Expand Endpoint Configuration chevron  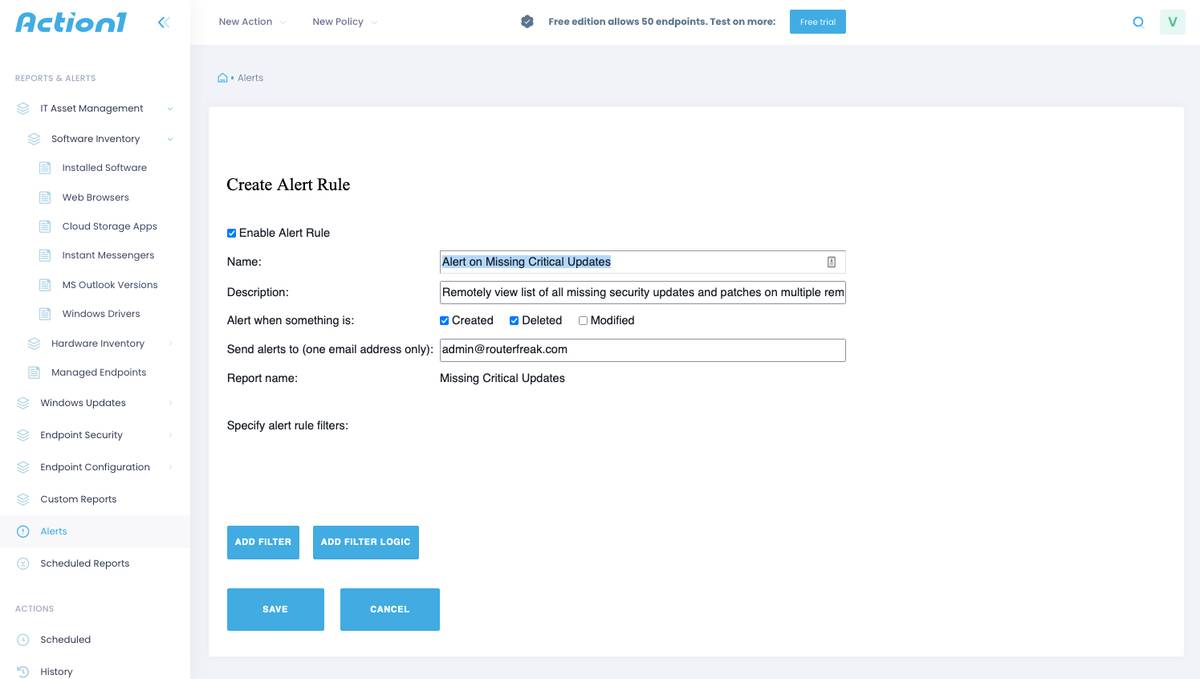[170, 467]
